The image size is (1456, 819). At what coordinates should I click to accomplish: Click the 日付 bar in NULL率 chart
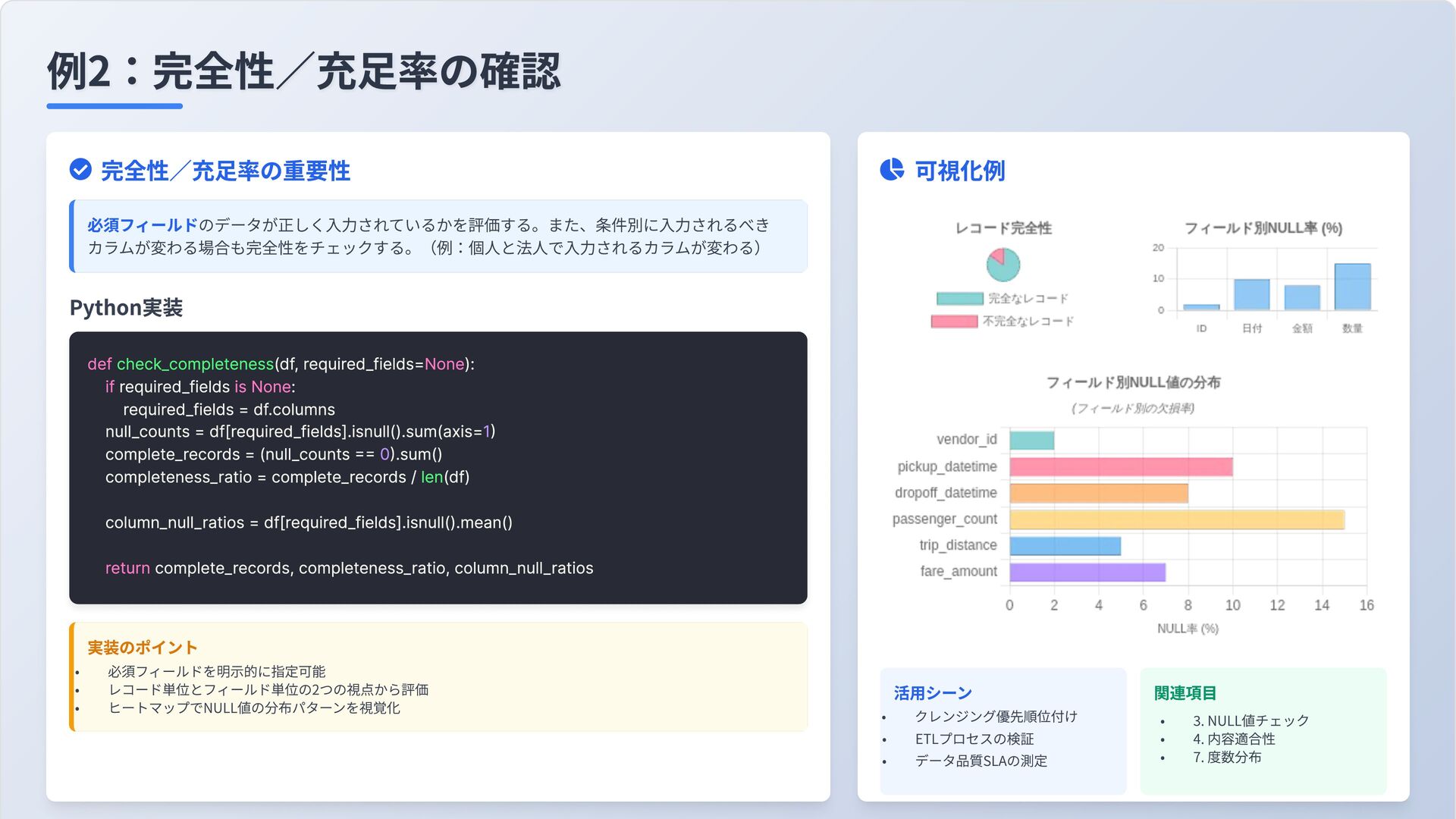1252,294
